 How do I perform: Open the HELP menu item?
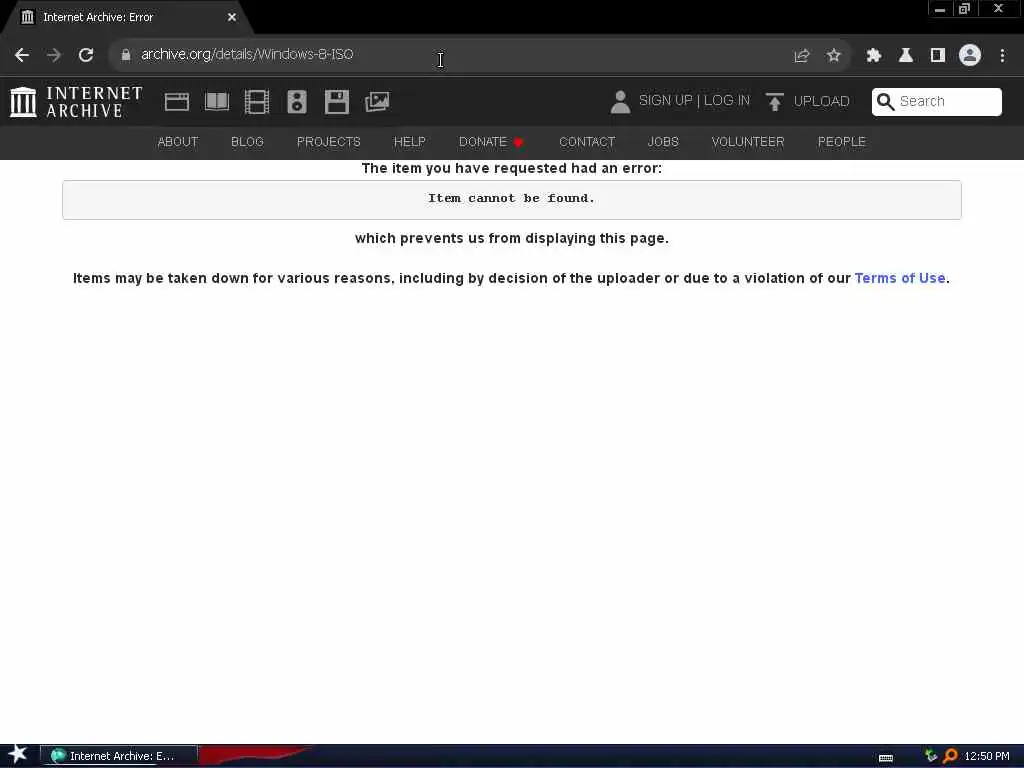click(x=409, y=142)
